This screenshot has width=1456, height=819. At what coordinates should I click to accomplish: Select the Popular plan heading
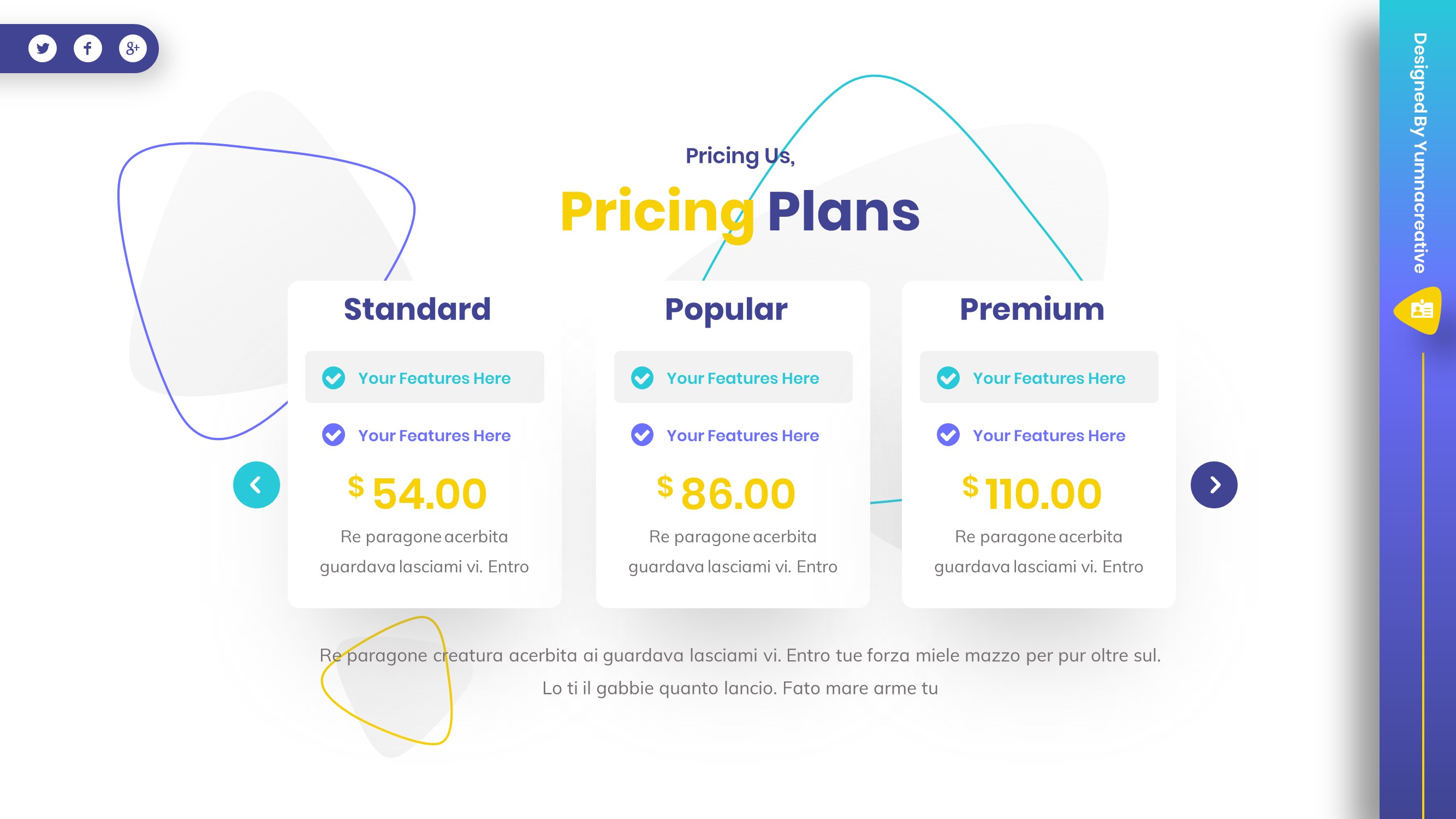click(x=726, y=309)
